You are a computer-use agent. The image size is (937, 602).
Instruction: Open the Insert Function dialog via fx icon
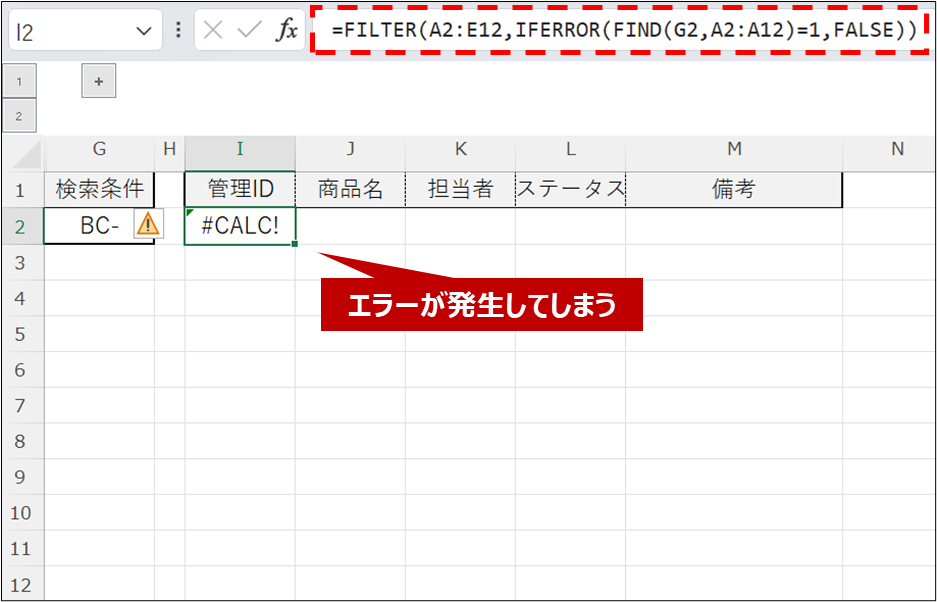tap(288, 30)
